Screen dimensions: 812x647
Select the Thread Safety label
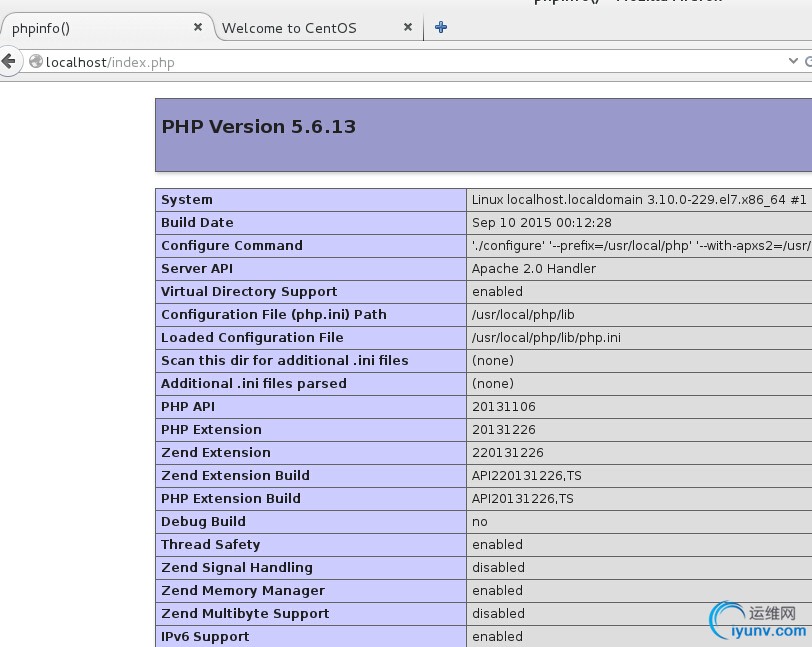point(210,545)
